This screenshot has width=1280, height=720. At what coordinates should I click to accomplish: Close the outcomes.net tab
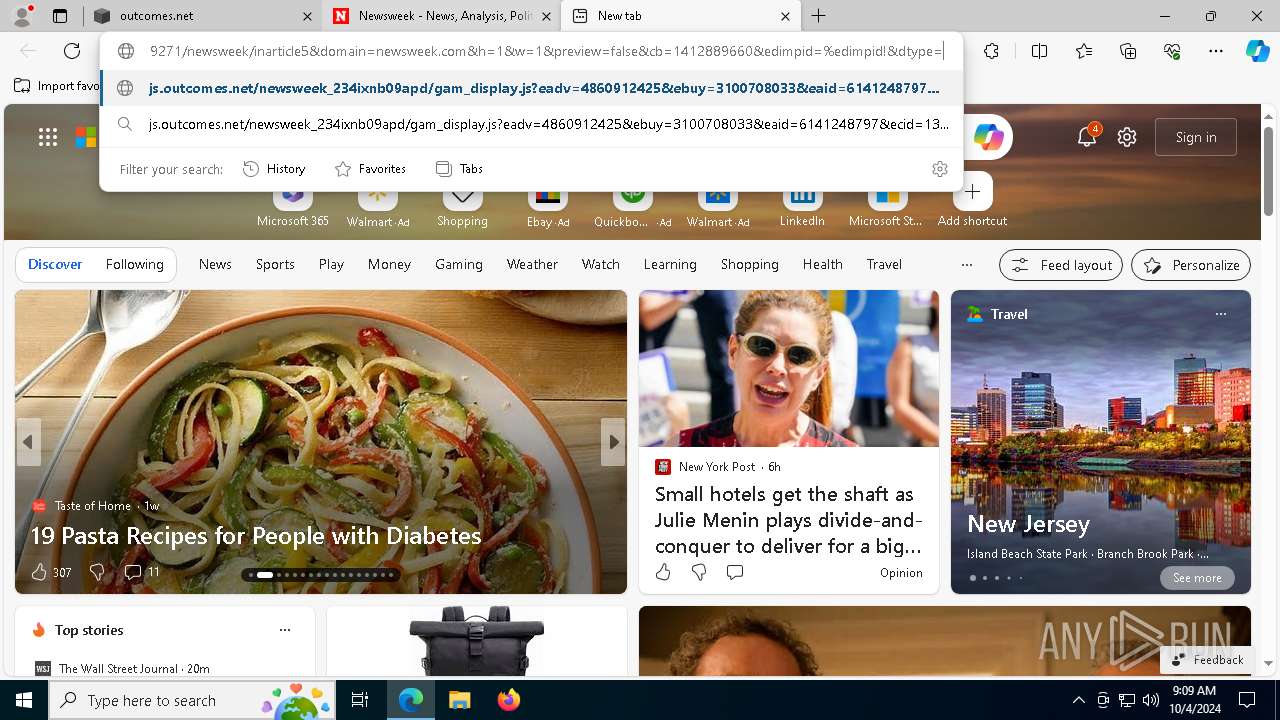[x=308, y=16]
